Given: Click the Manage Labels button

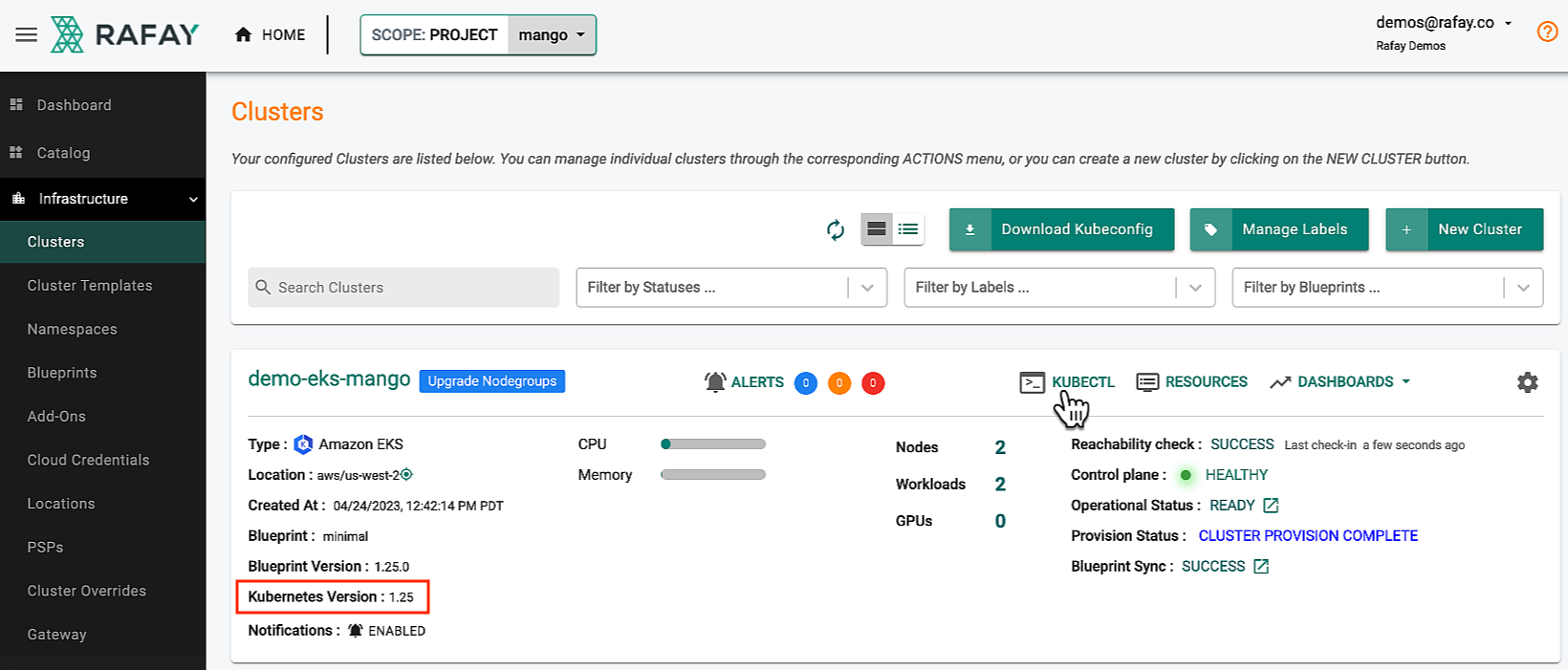Looking at the screenshot, I should click(x=1279, y=229).
